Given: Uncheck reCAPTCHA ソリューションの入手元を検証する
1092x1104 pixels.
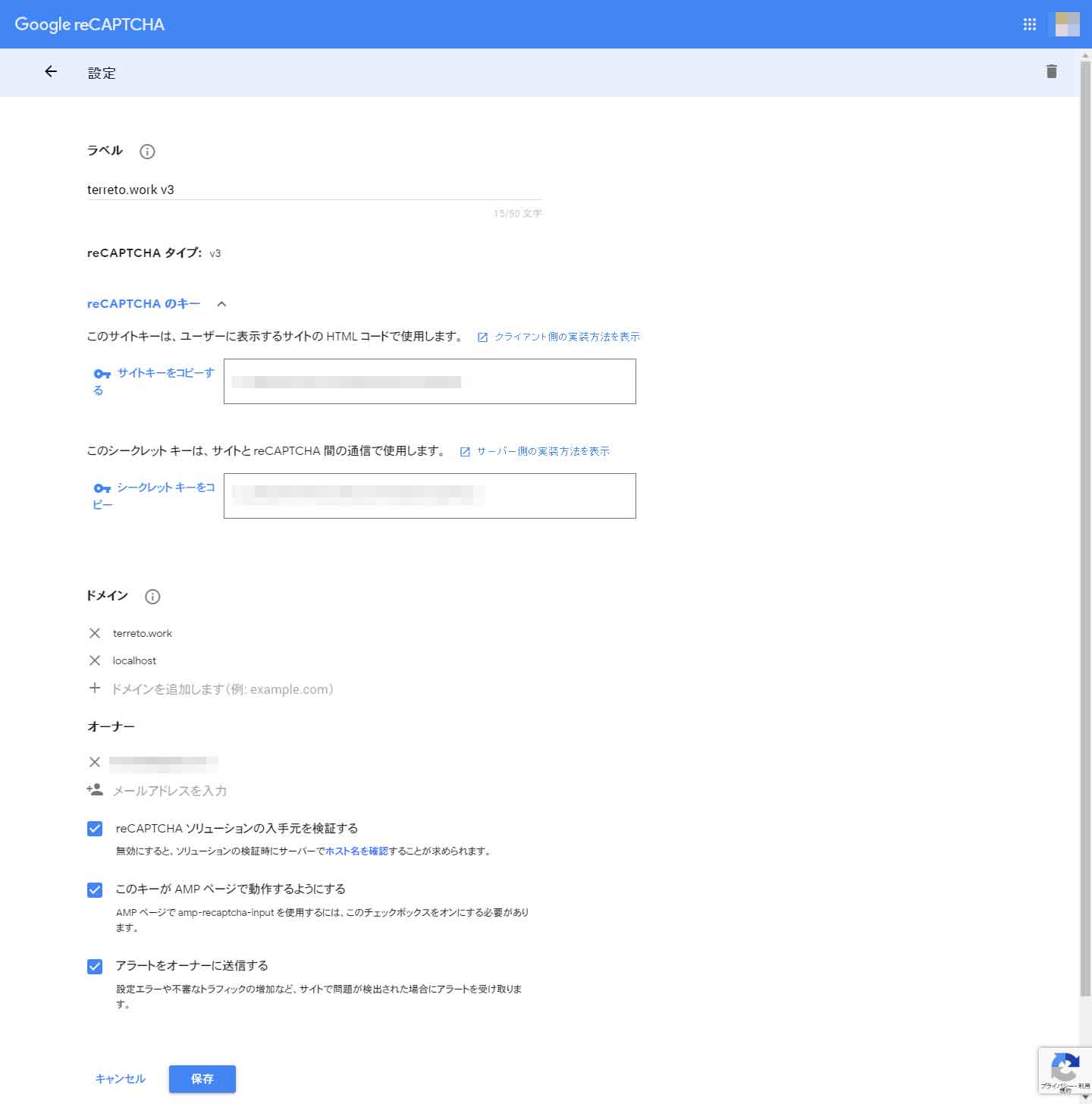Looking at the screenshot, I should [95, 829].
